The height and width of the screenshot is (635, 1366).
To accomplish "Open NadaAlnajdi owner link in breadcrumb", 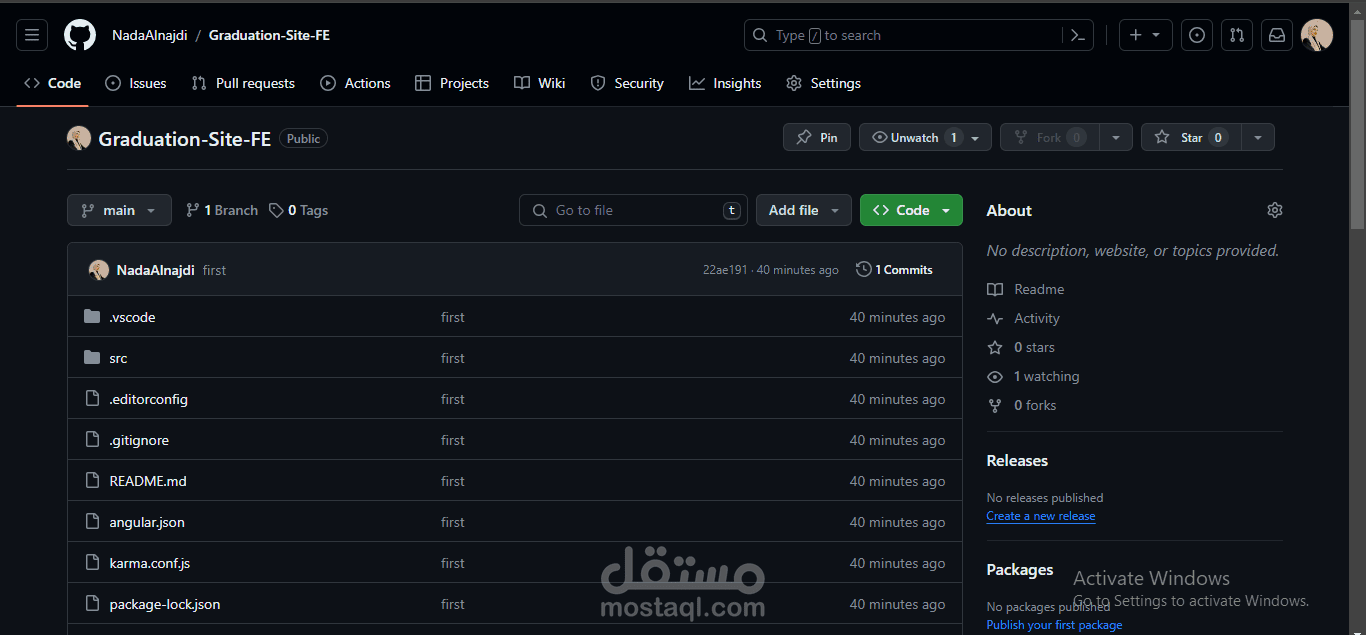I will tap(150, 35).
